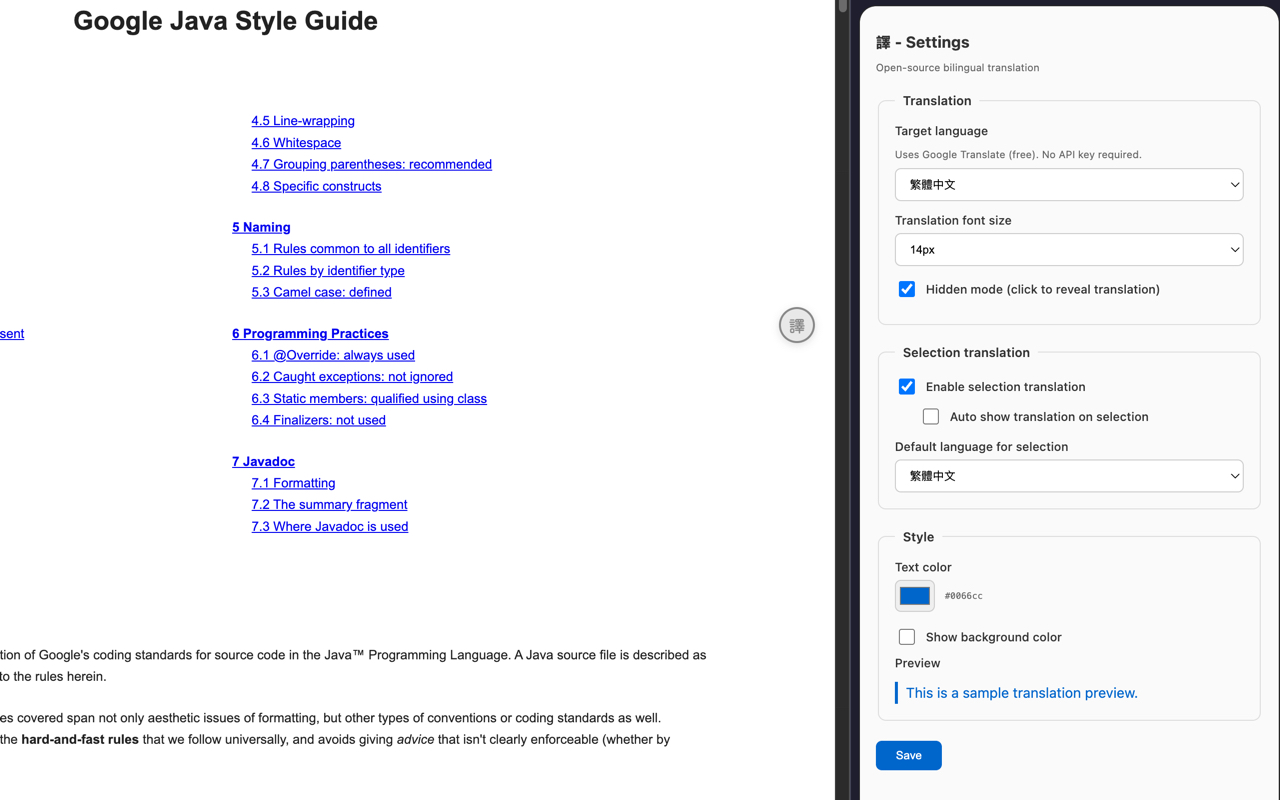
Task: Click the page vertical scrollbar thumb
Action: 843,6
